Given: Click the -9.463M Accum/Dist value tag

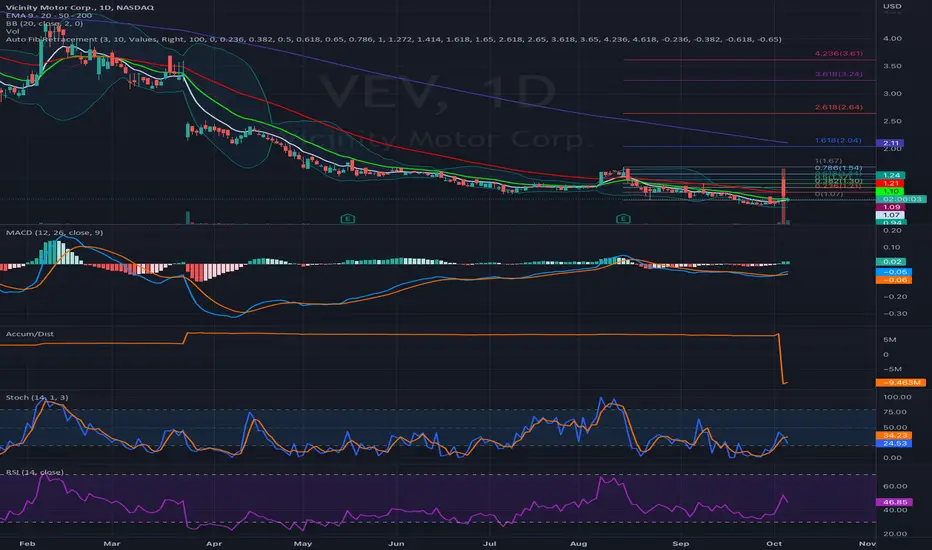Looking at the screenshot, I should [x=900, y=383].
